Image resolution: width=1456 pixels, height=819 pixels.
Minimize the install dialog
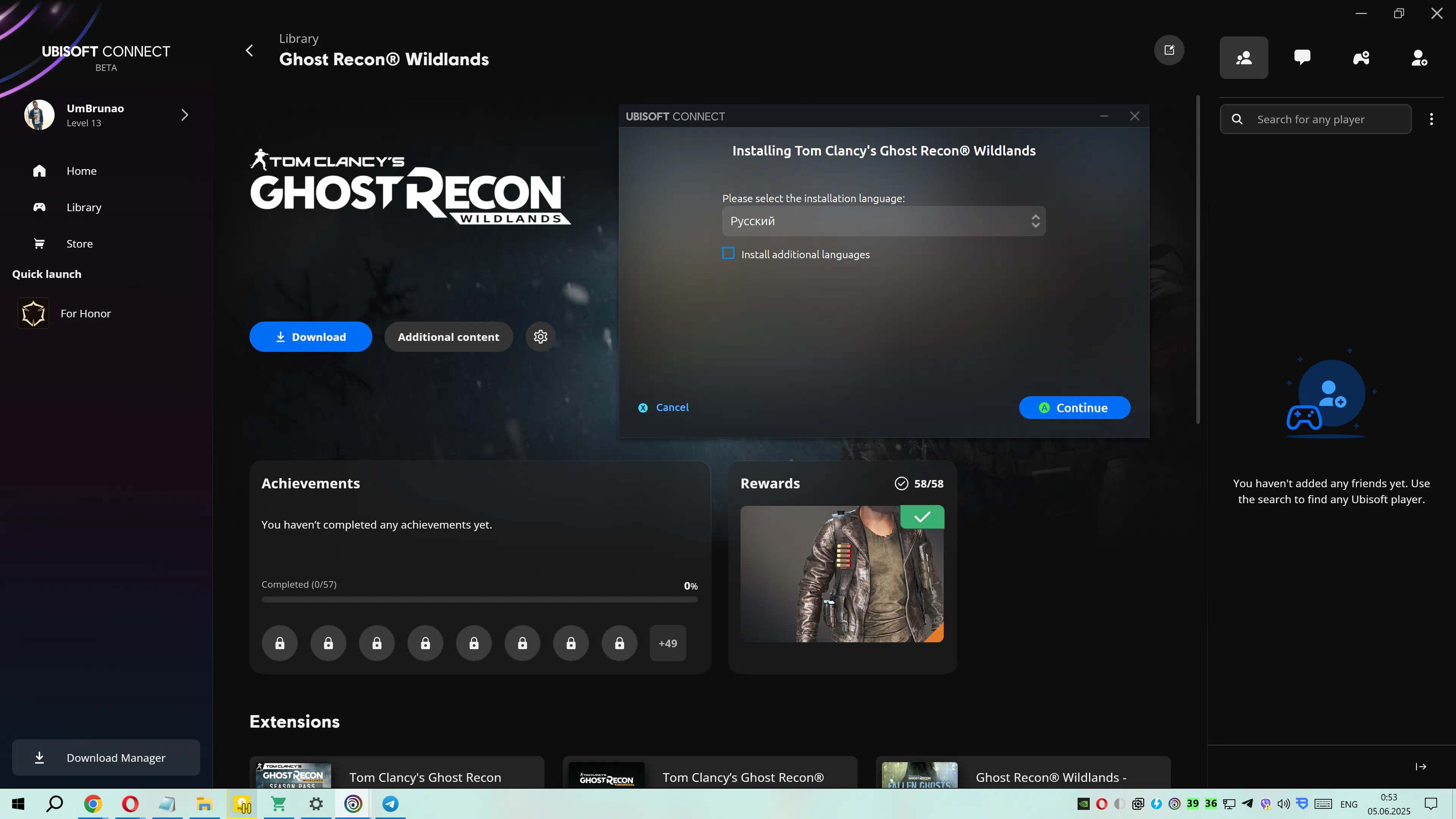1103,116
